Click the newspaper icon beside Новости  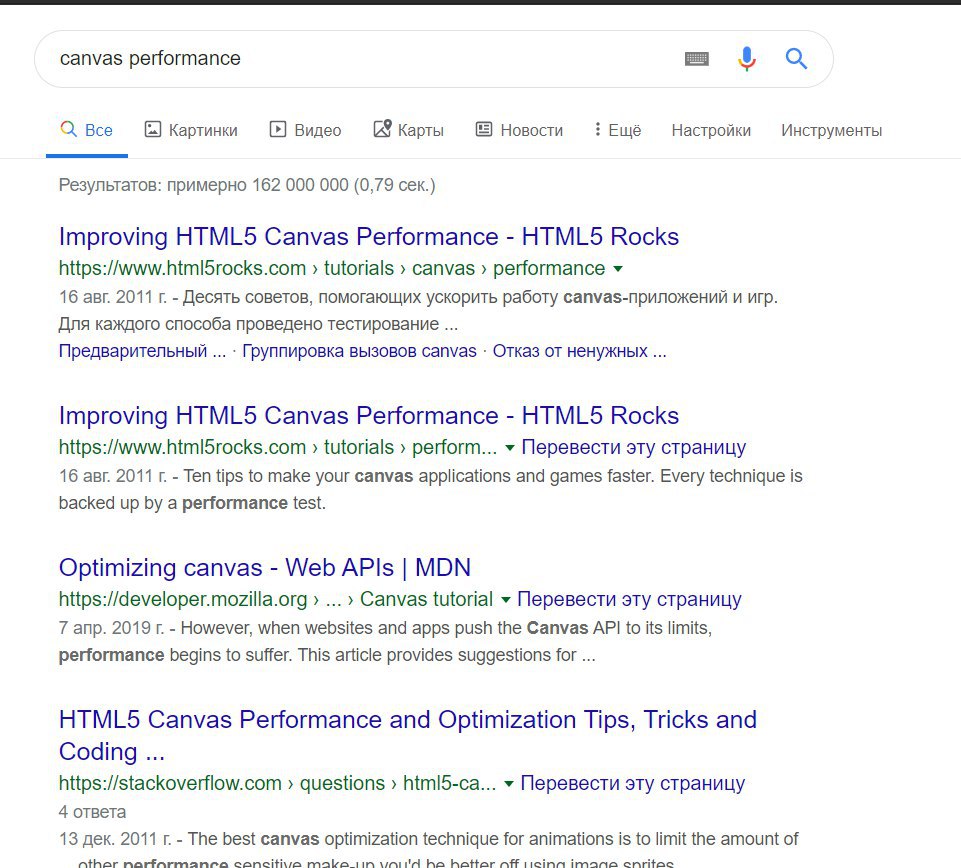[484, 129]
